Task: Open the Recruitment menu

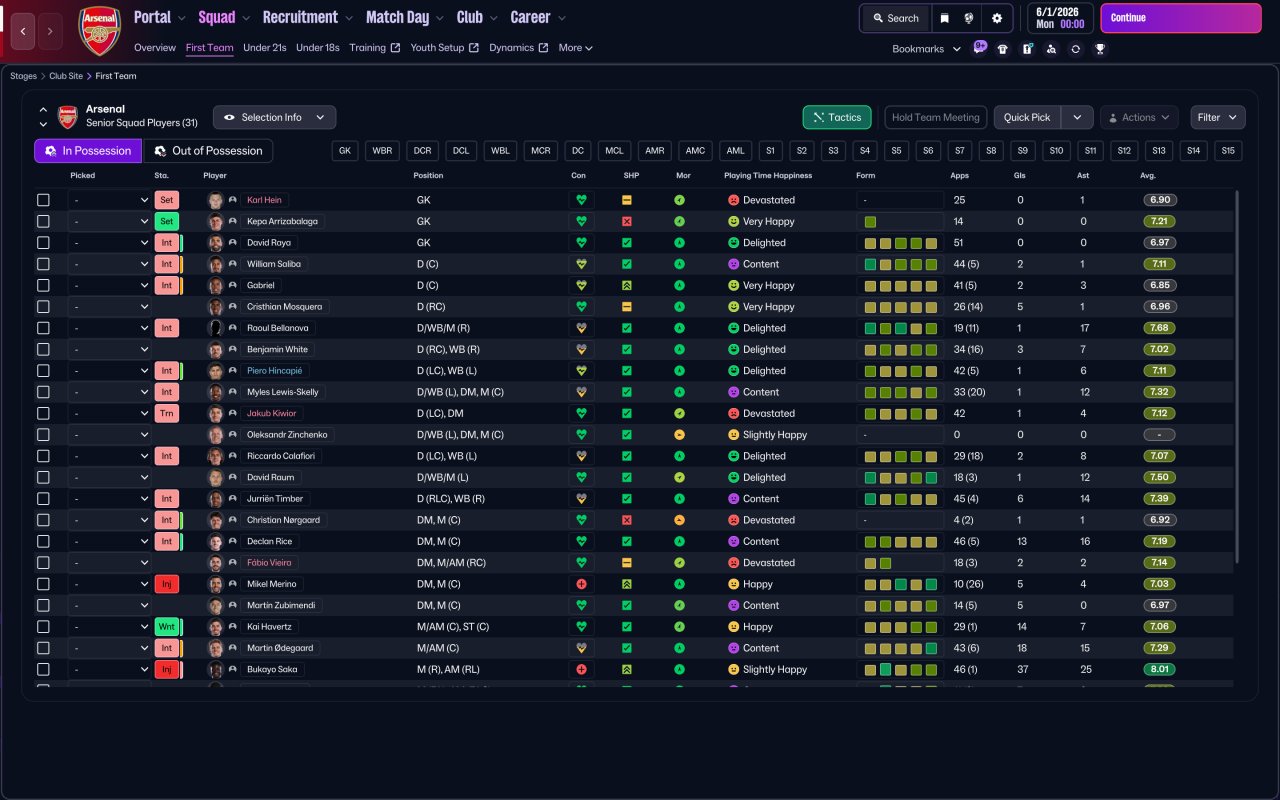Action: pyautogui.click(x=307, y=17)
